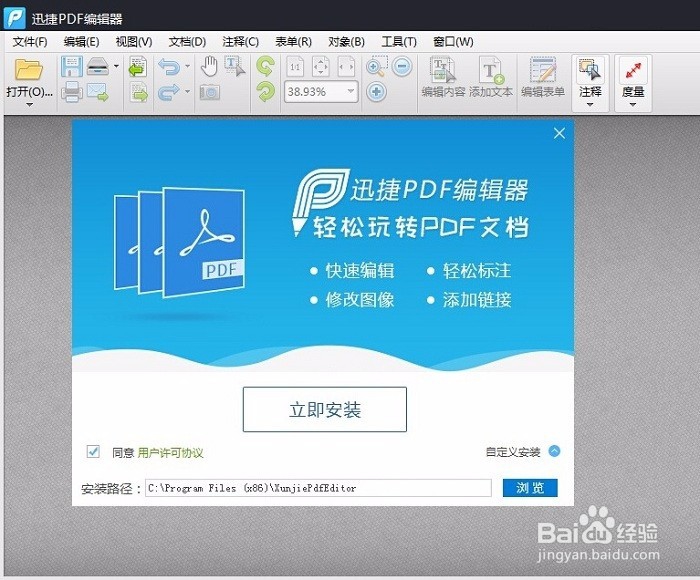
Task: Click the next page green arrow icon
Action: [x=139, y=92]
